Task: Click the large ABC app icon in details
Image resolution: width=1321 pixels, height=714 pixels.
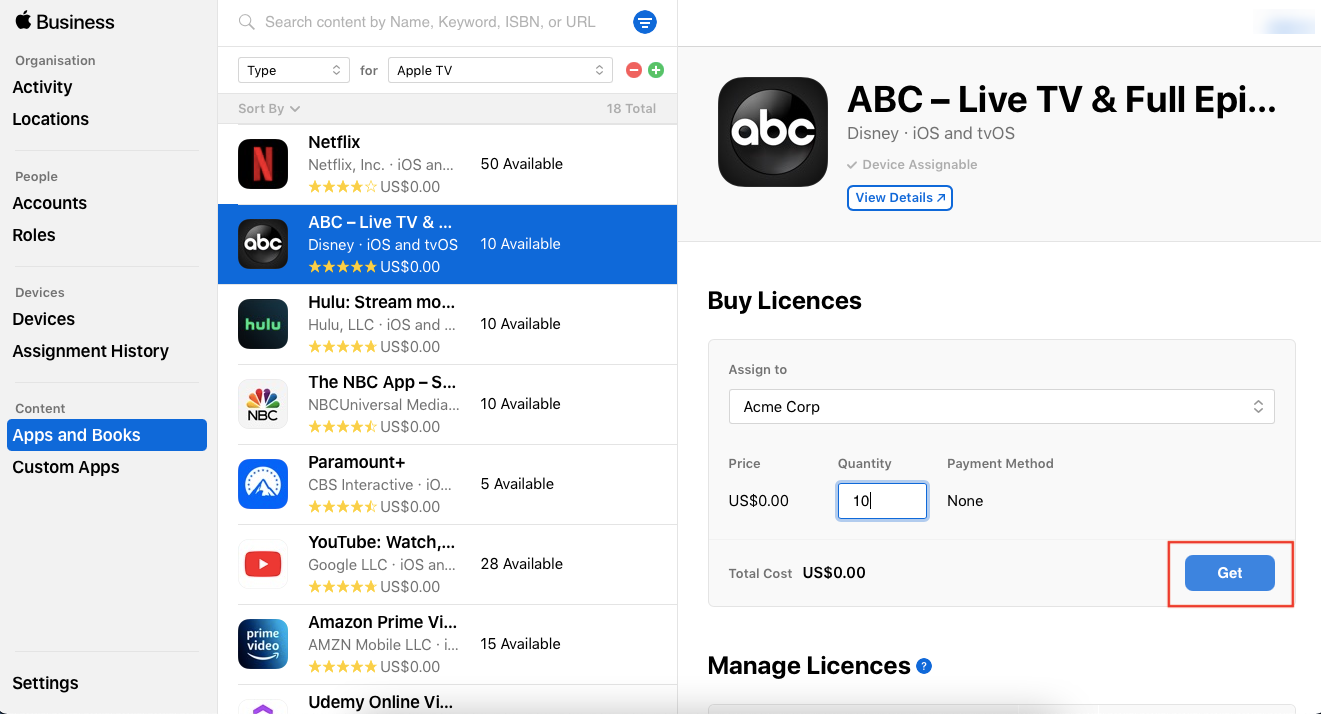Action: click(x=773, y=132)
